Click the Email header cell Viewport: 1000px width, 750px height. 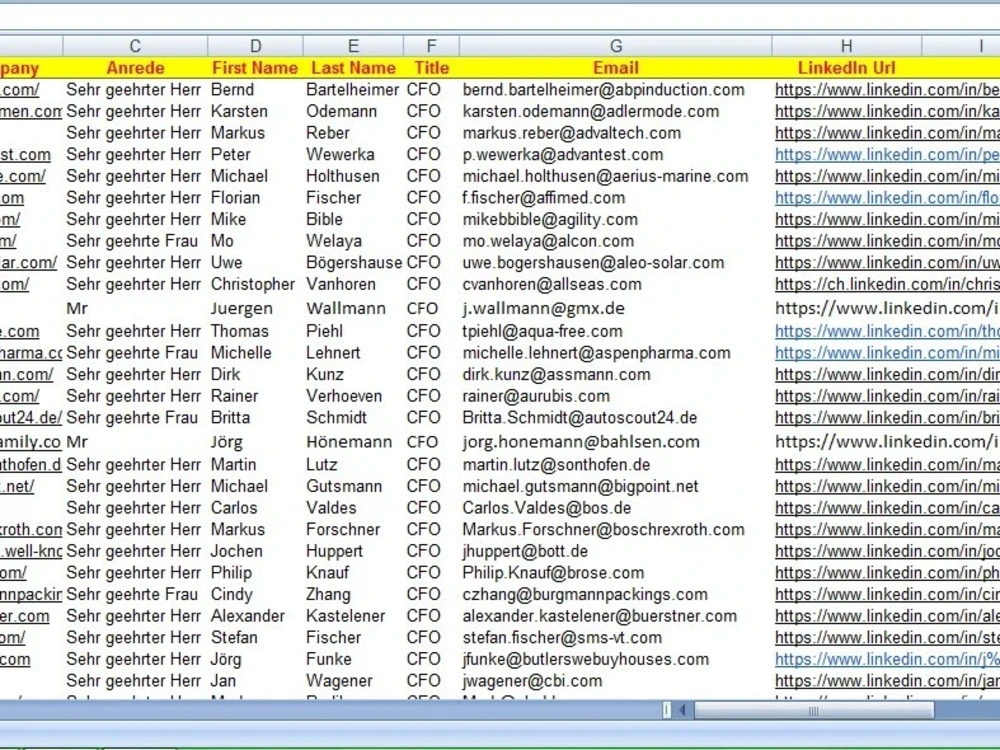tap(615, 68)
